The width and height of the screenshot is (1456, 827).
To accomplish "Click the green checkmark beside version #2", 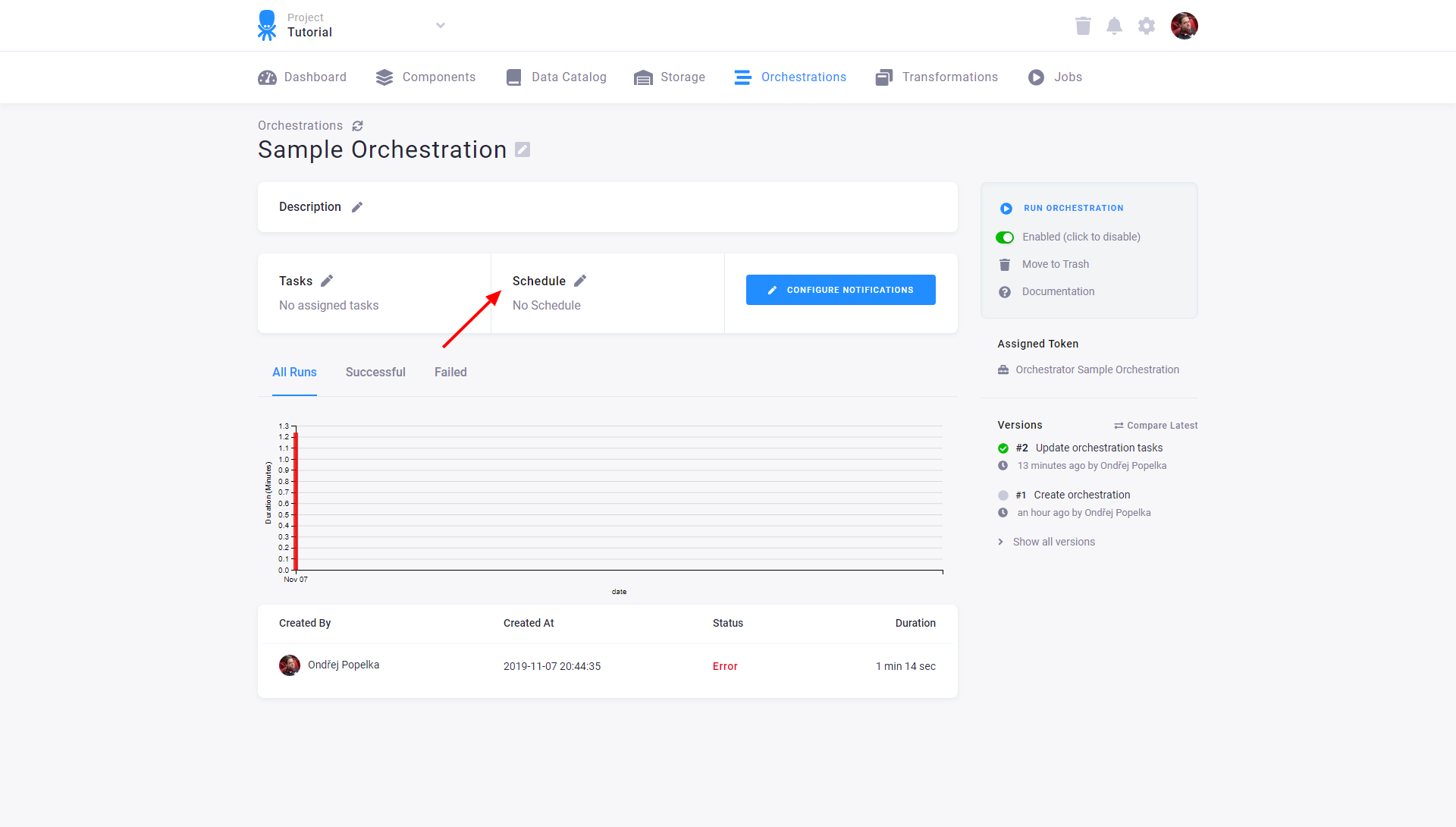I will pos(1003,448).
